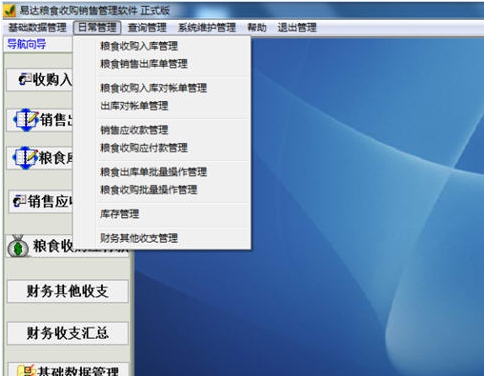The width and height of the screenshot is (484, 376).
Task: Choose 粮食收购入库对帐单管理 from the menu
Action: pyautogui.click(x=154, y=88)
